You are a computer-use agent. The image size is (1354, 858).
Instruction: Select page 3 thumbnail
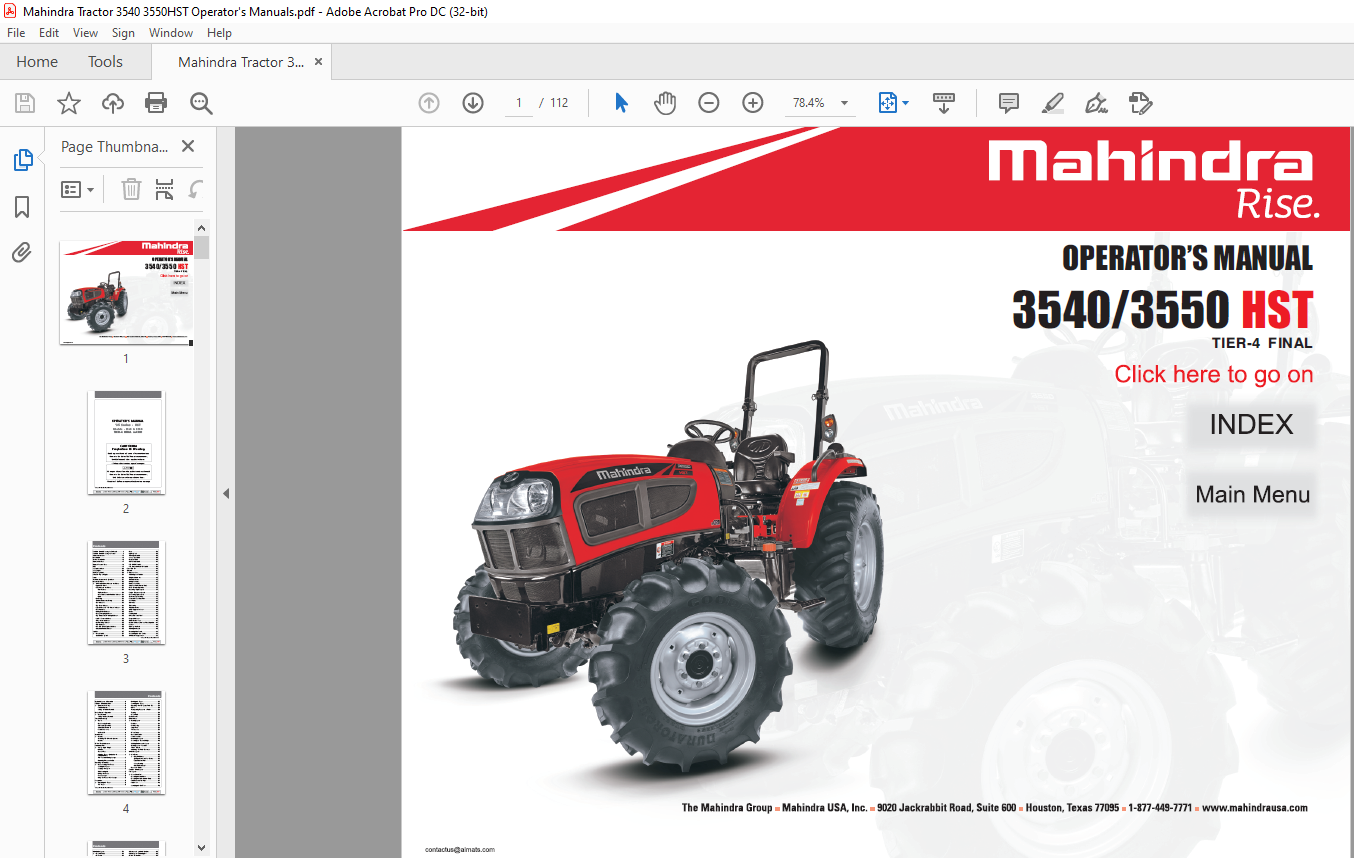[x=126, y=593]
